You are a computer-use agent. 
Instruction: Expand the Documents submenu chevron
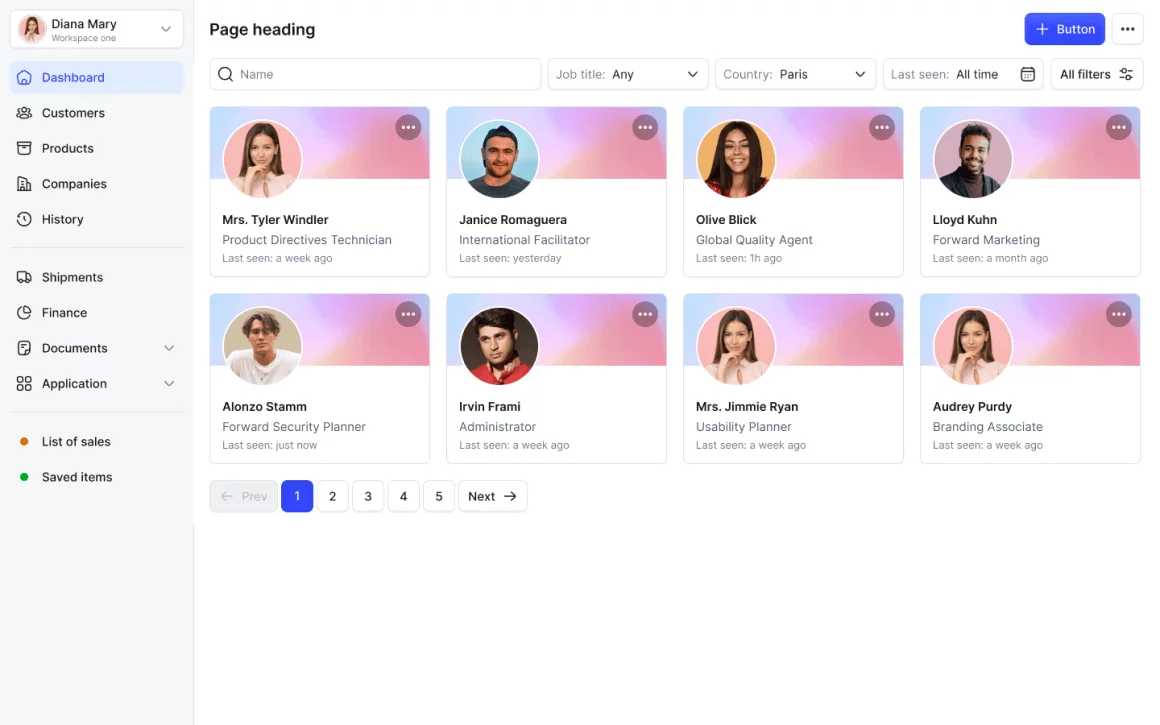pos(169,348)
